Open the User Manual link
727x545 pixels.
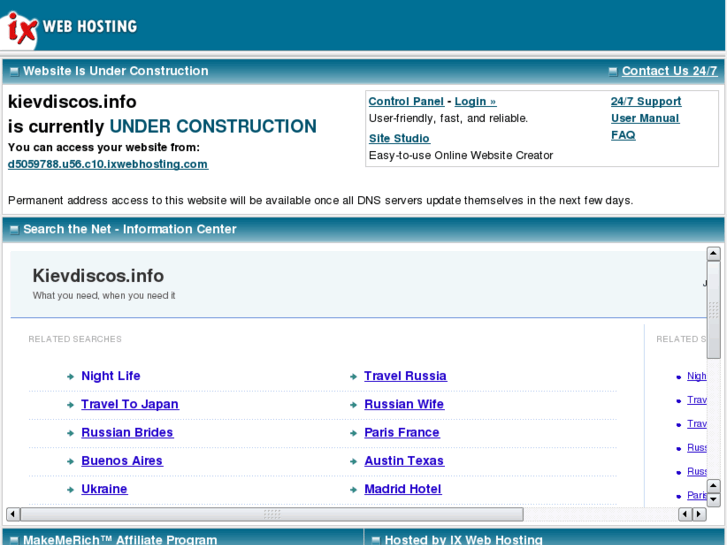point(645,118)
